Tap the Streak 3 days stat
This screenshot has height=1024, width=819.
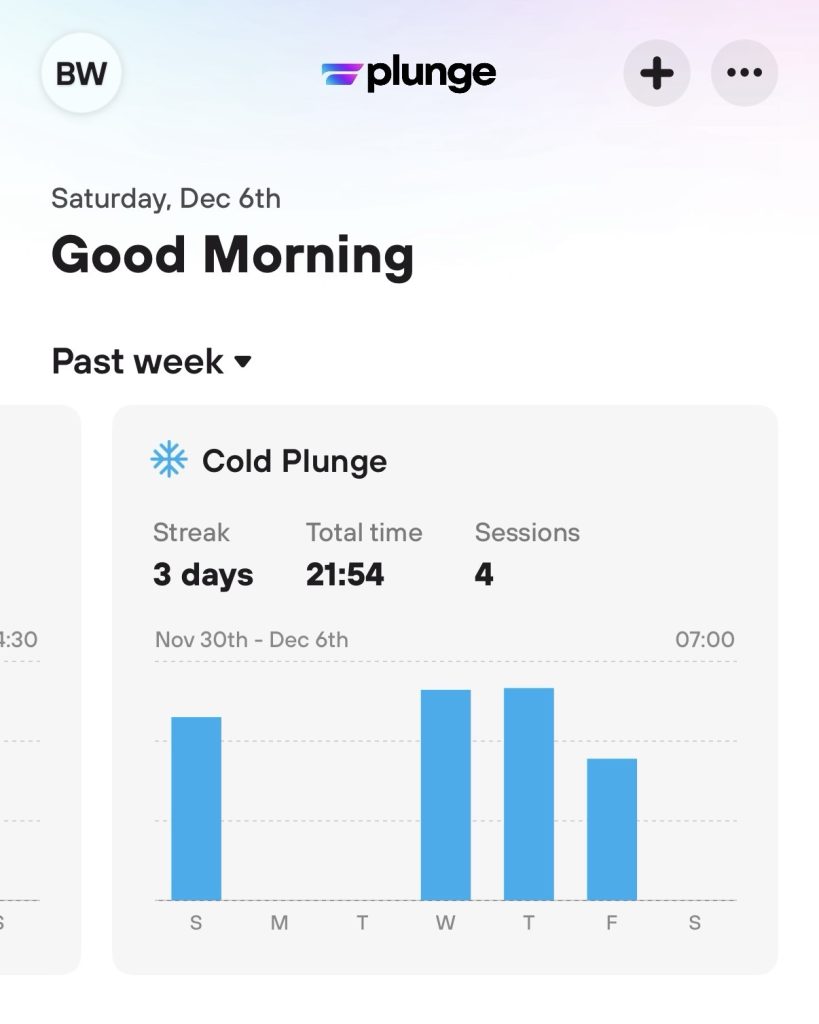203,556
